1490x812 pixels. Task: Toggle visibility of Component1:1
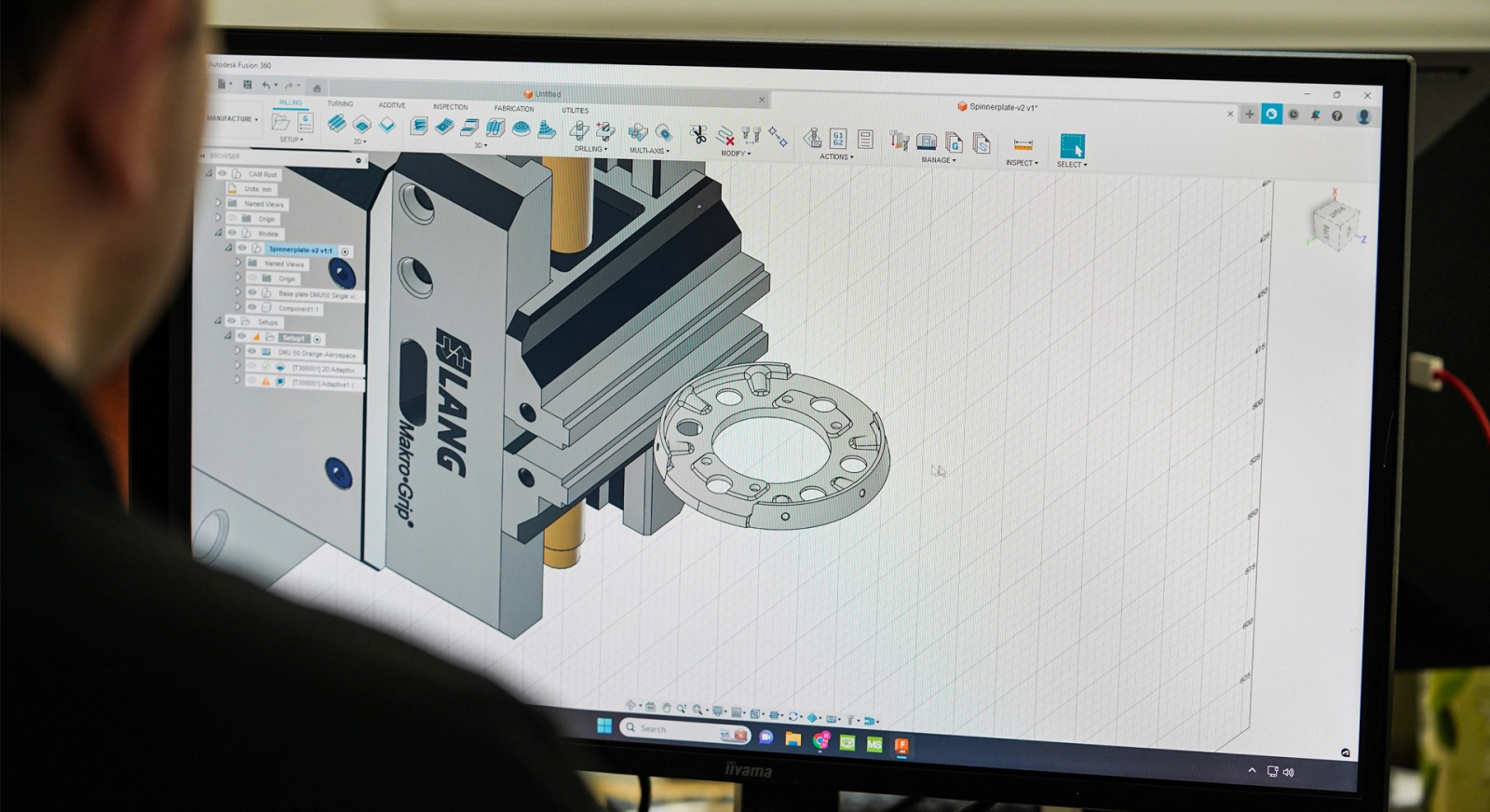[251, 307]
